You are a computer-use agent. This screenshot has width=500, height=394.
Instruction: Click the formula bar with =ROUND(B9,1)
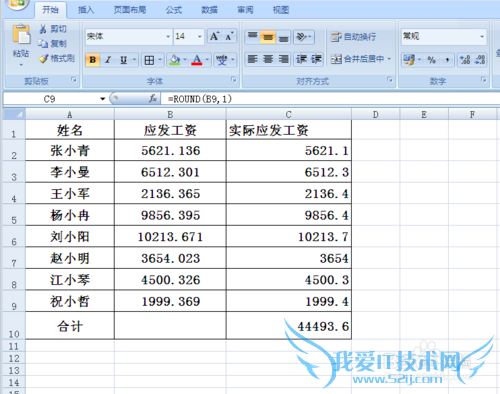click(x=330, y=99)
